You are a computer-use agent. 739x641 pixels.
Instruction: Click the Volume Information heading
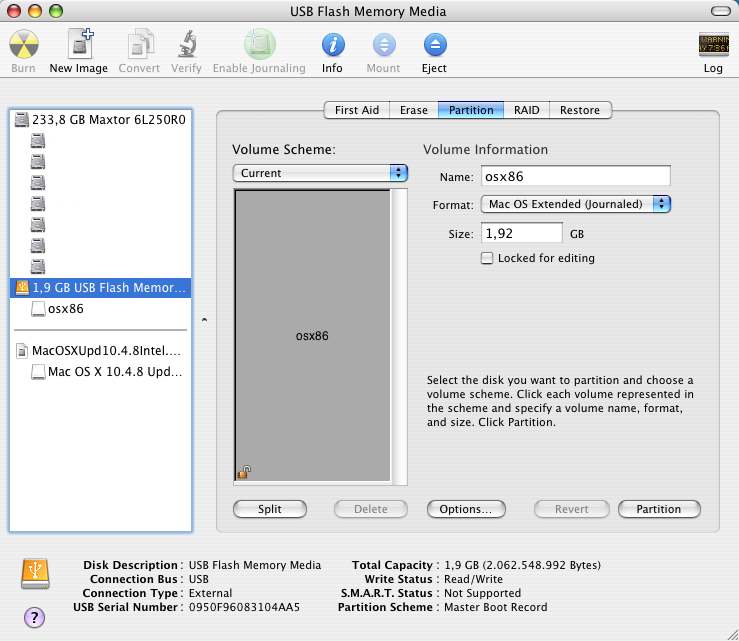pyautogui.click(x=485, y=149)
